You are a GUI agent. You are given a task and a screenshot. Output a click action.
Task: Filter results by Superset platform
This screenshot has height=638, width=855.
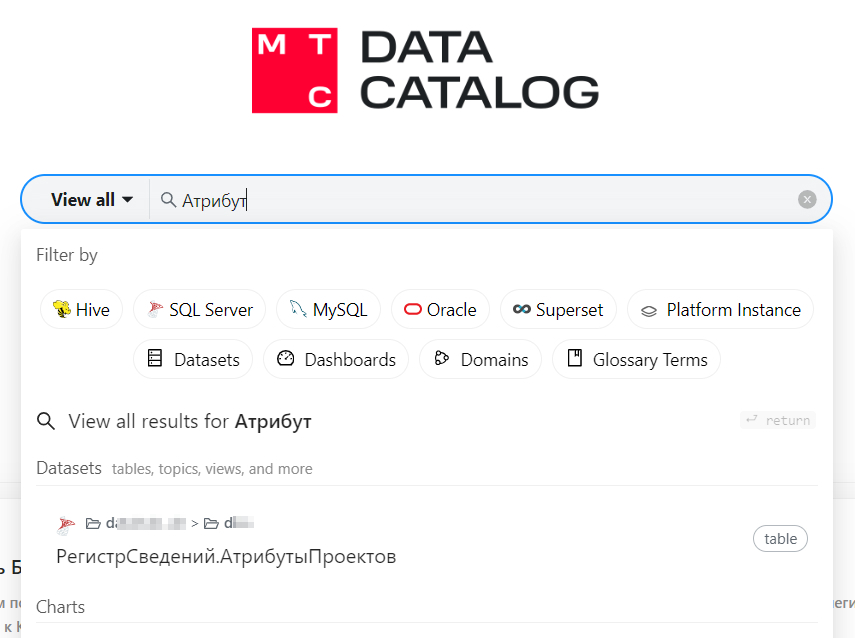pyautogui.click(x=558, y=310)
